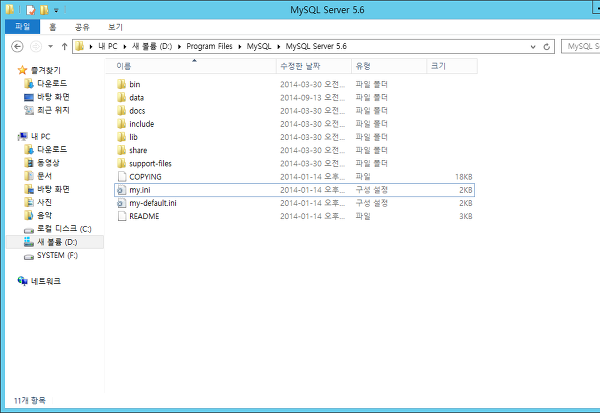Viewport: 600px width, 413px height.
Task: Select the SYSTEM (F:) drive icon
Action: (29, 256)
